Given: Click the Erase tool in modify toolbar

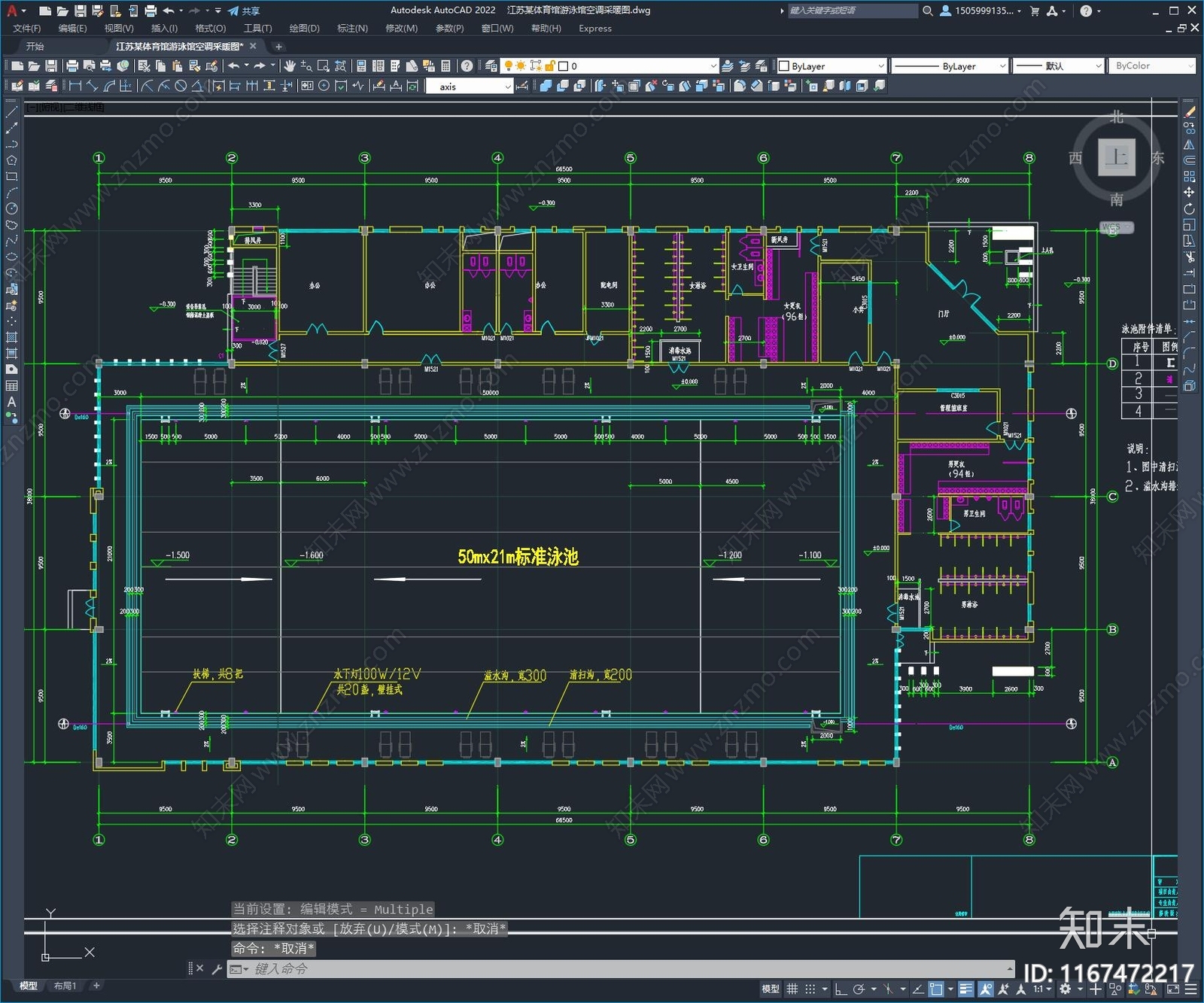Looking at the screenshot, I should 1189,112.
